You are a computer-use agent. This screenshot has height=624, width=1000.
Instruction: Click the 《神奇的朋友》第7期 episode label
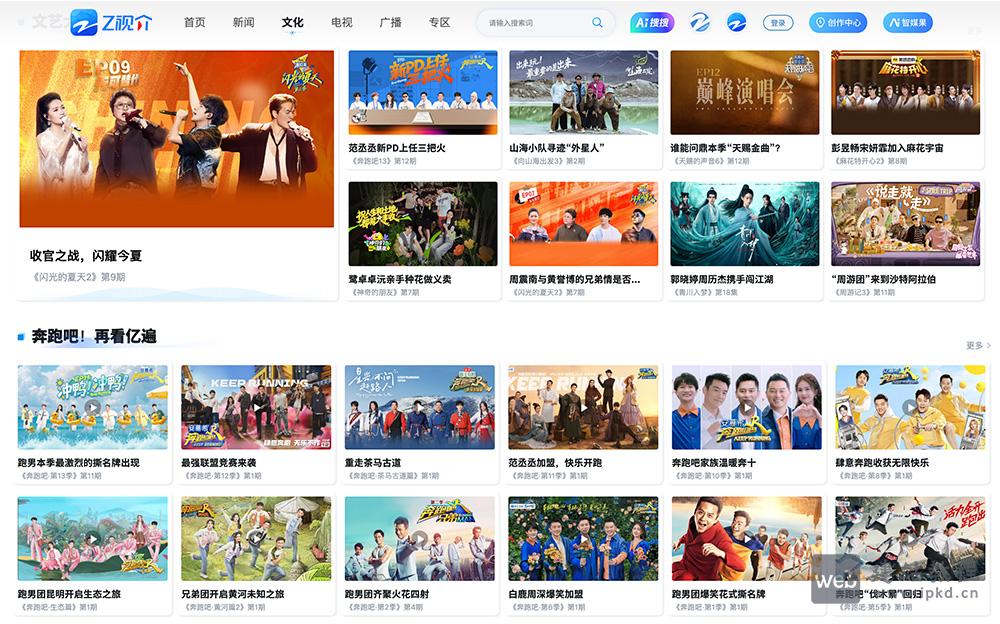click(385, 293)
